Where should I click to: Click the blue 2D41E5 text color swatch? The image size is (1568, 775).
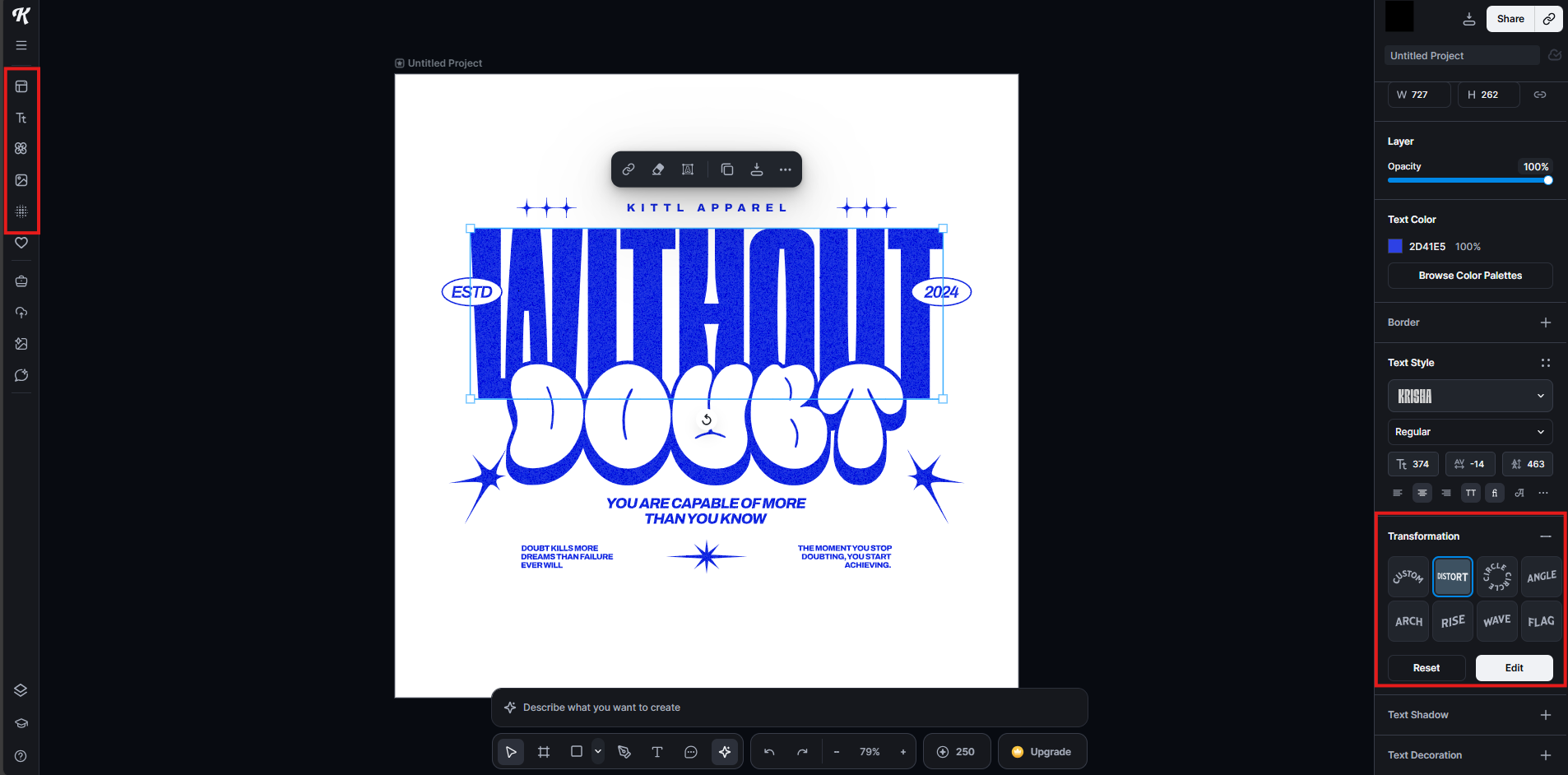(1395, 246)
